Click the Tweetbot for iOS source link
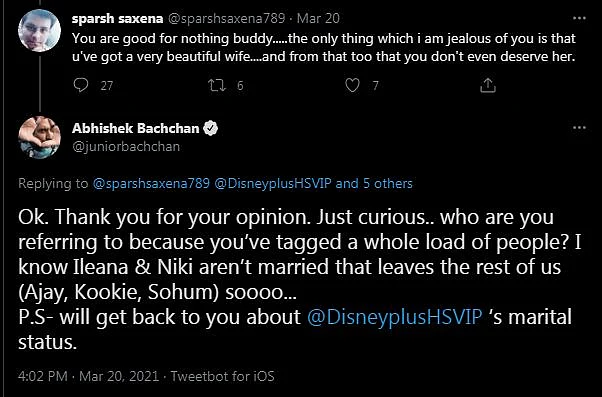Image resolution: width=602 pixels, height=397 pixels. click(x=223, y=376)
